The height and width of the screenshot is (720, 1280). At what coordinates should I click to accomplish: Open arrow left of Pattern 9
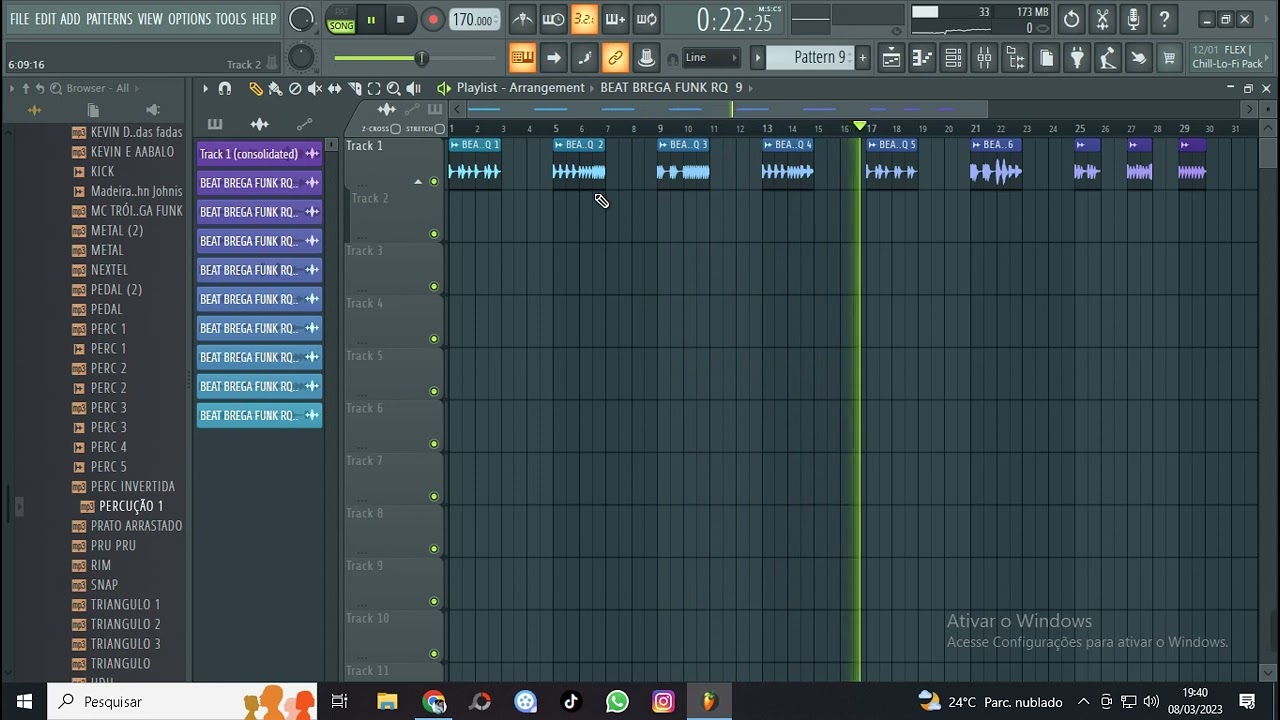[x=757, y=58]
